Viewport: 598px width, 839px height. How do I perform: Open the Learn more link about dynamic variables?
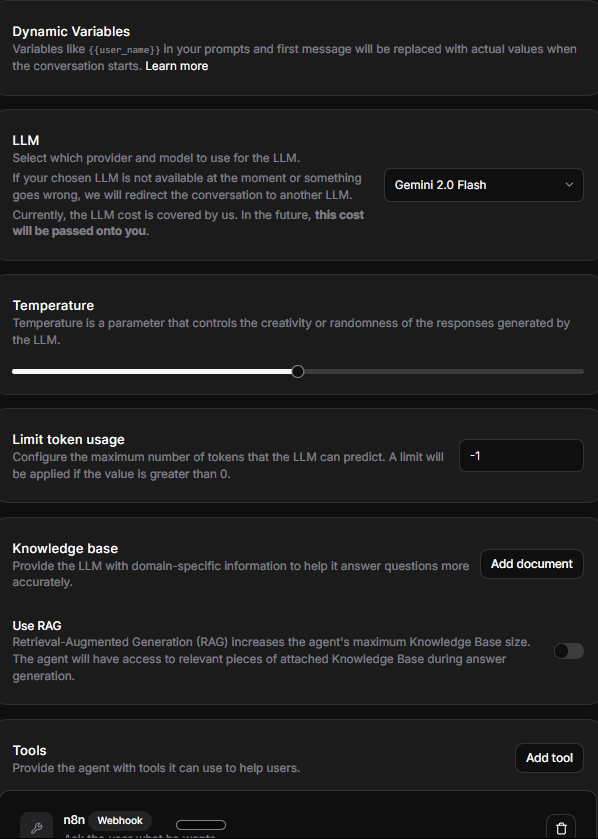tap(177, 66)
